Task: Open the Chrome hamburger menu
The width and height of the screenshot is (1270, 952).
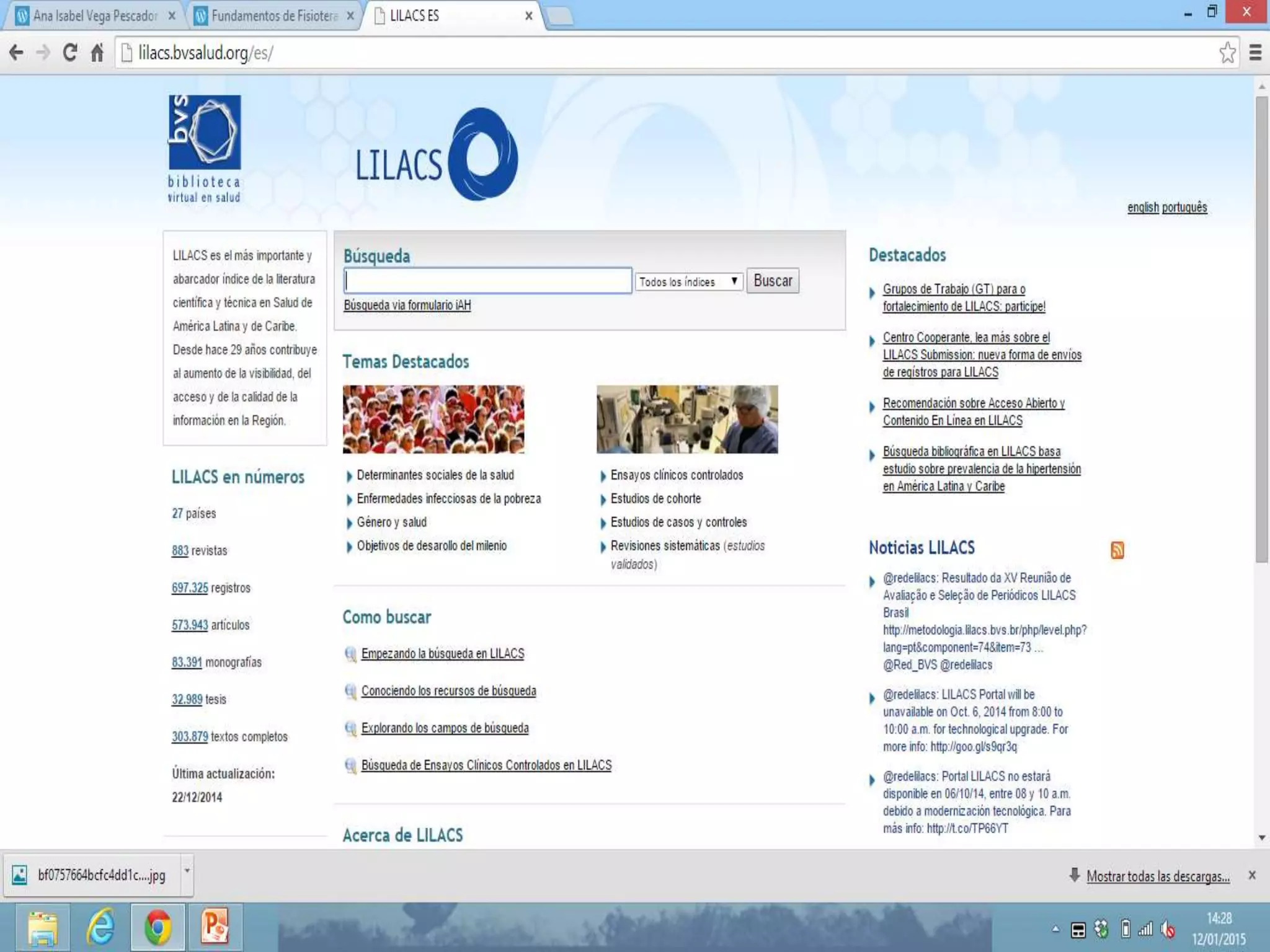Action: tap(1255, 53)
